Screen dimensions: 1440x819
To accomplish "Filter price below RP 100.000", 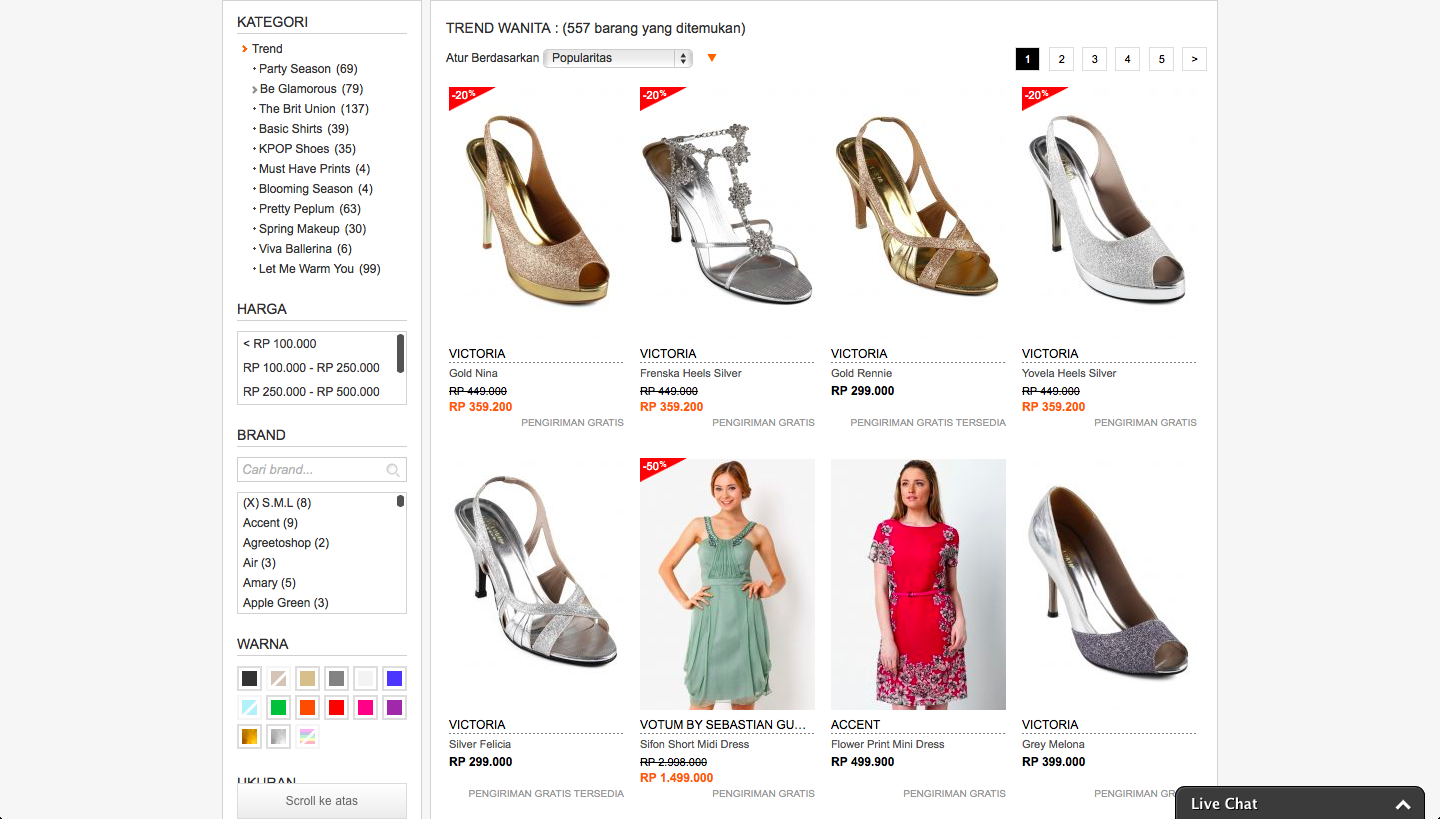I will click(280, 344).
